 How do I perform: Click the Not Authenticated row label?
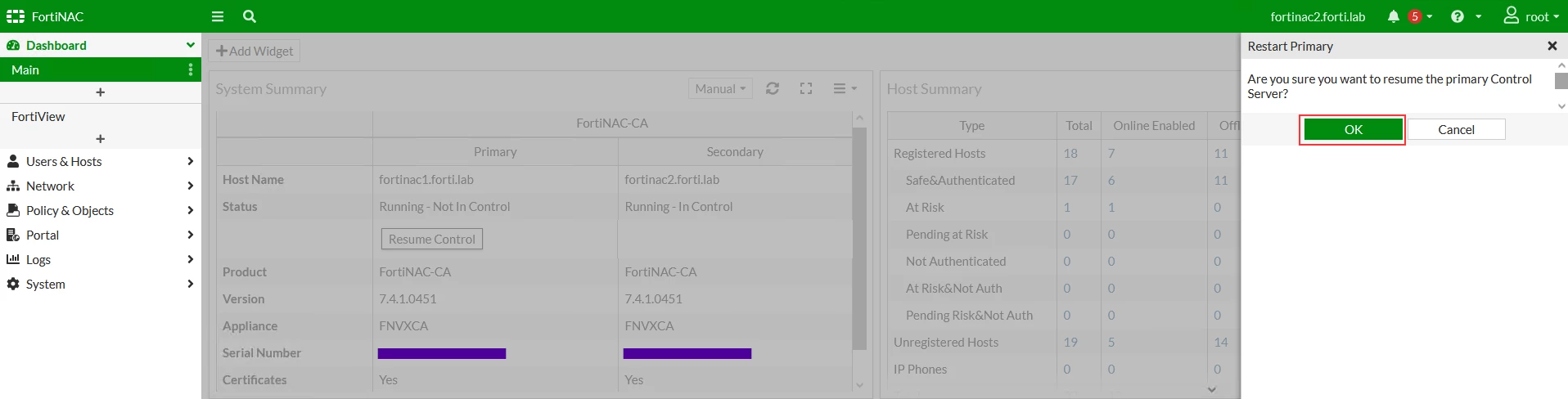[x=956, y=261]
